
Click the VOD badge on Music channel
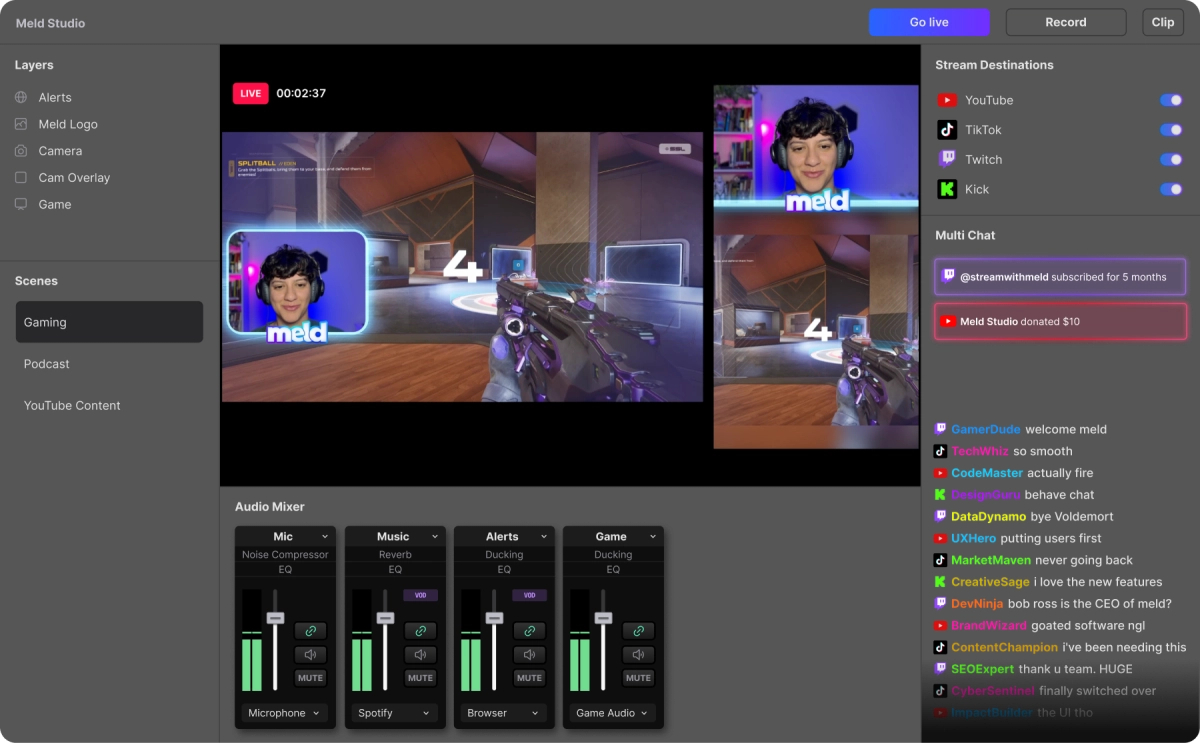420,595
